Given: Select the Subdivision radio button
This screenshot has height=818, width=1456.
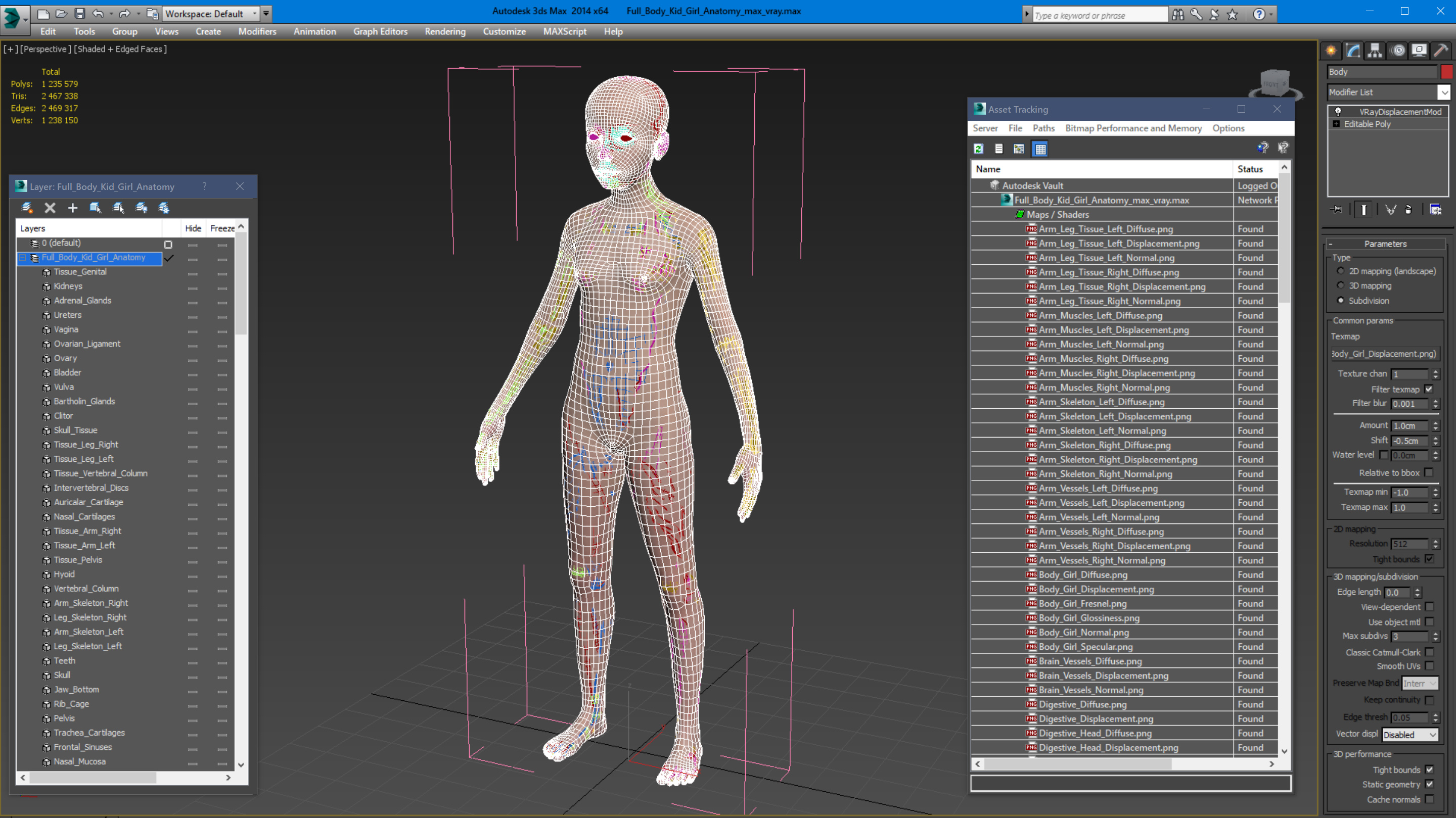Looking at the screenshot, I should (1340, 300).
